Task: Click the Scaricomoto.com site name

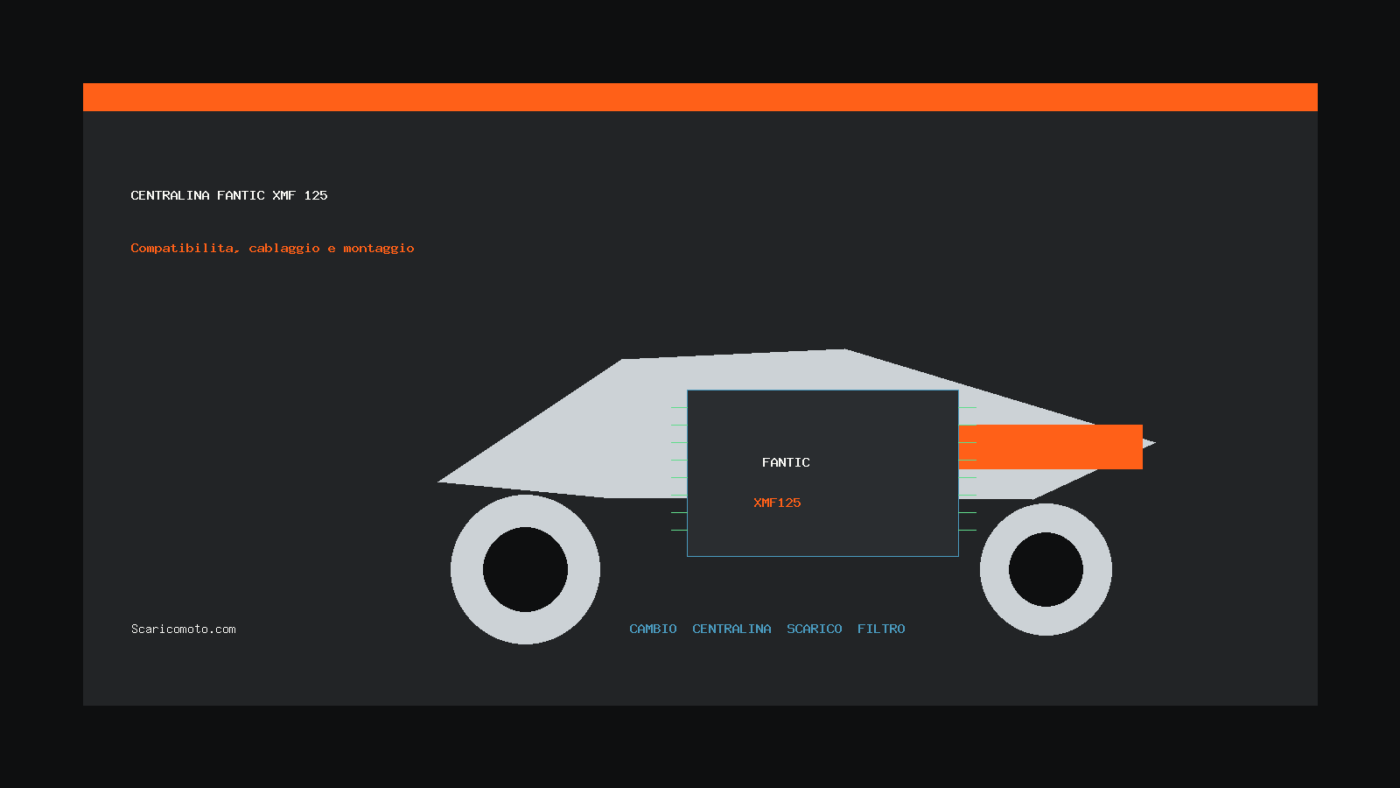Action: (x=183, y=629)
